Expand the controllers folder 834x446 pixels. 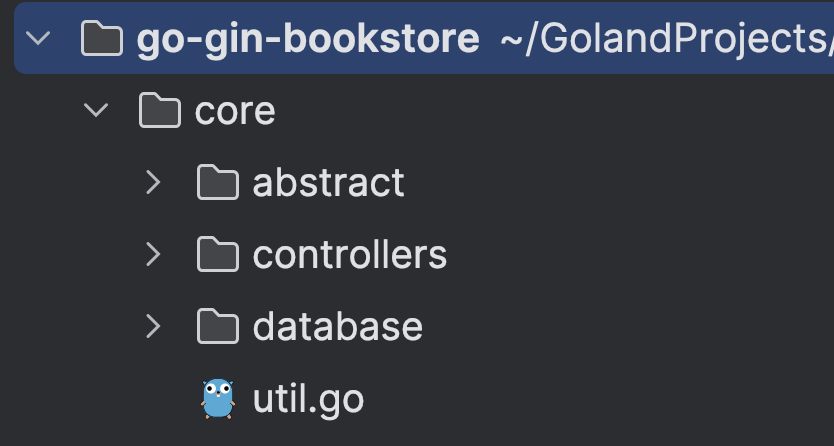click(153, 254)
